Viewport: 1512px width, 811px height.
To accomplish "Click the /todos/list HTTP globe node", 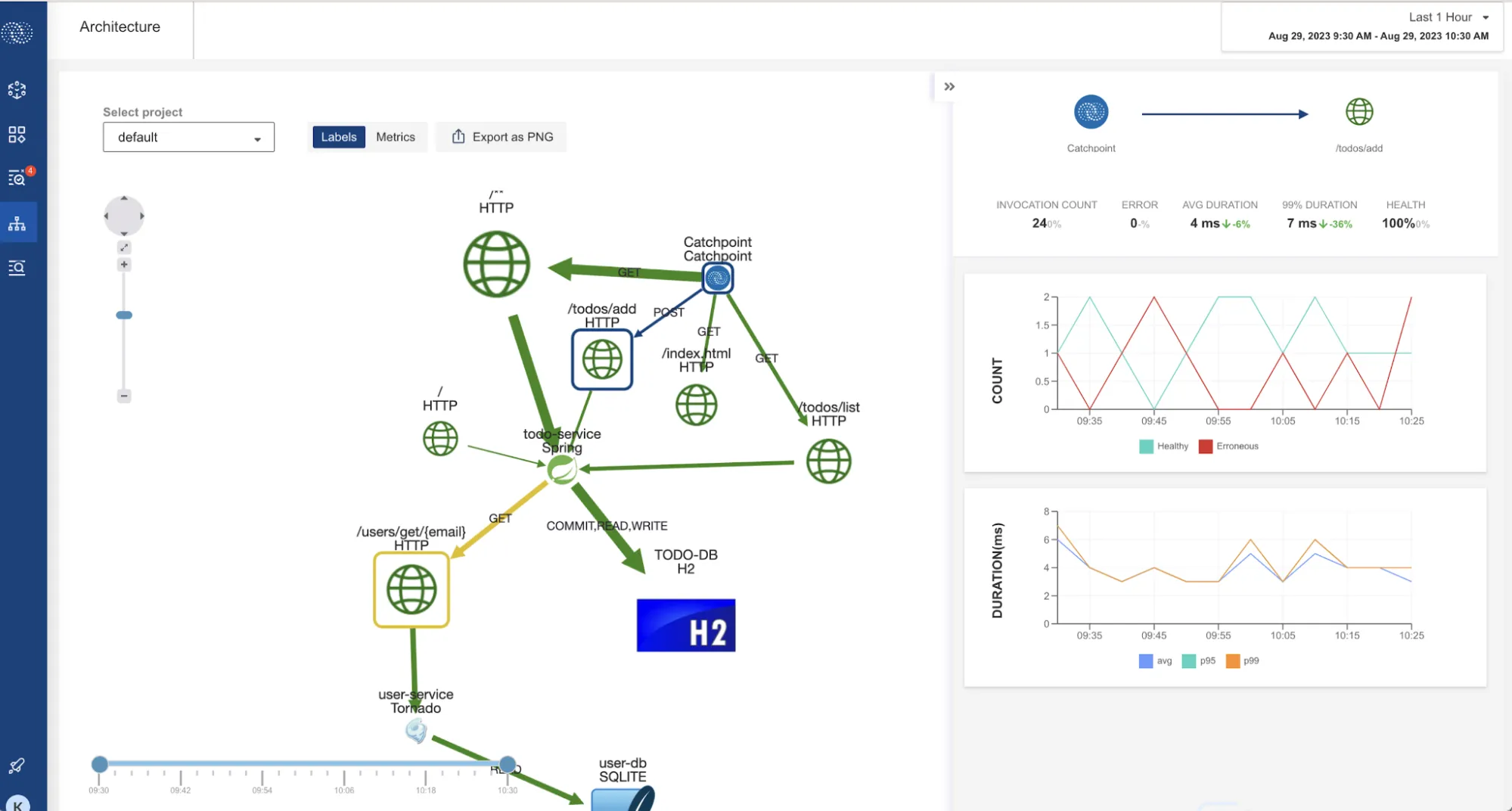I will point(828,461).
